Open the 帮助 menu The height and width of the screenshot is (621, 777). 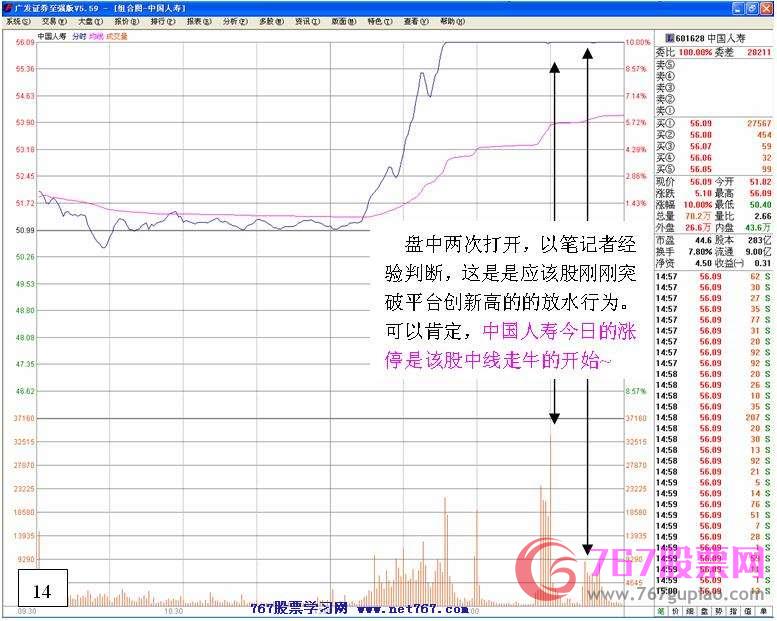pos(452,22)
